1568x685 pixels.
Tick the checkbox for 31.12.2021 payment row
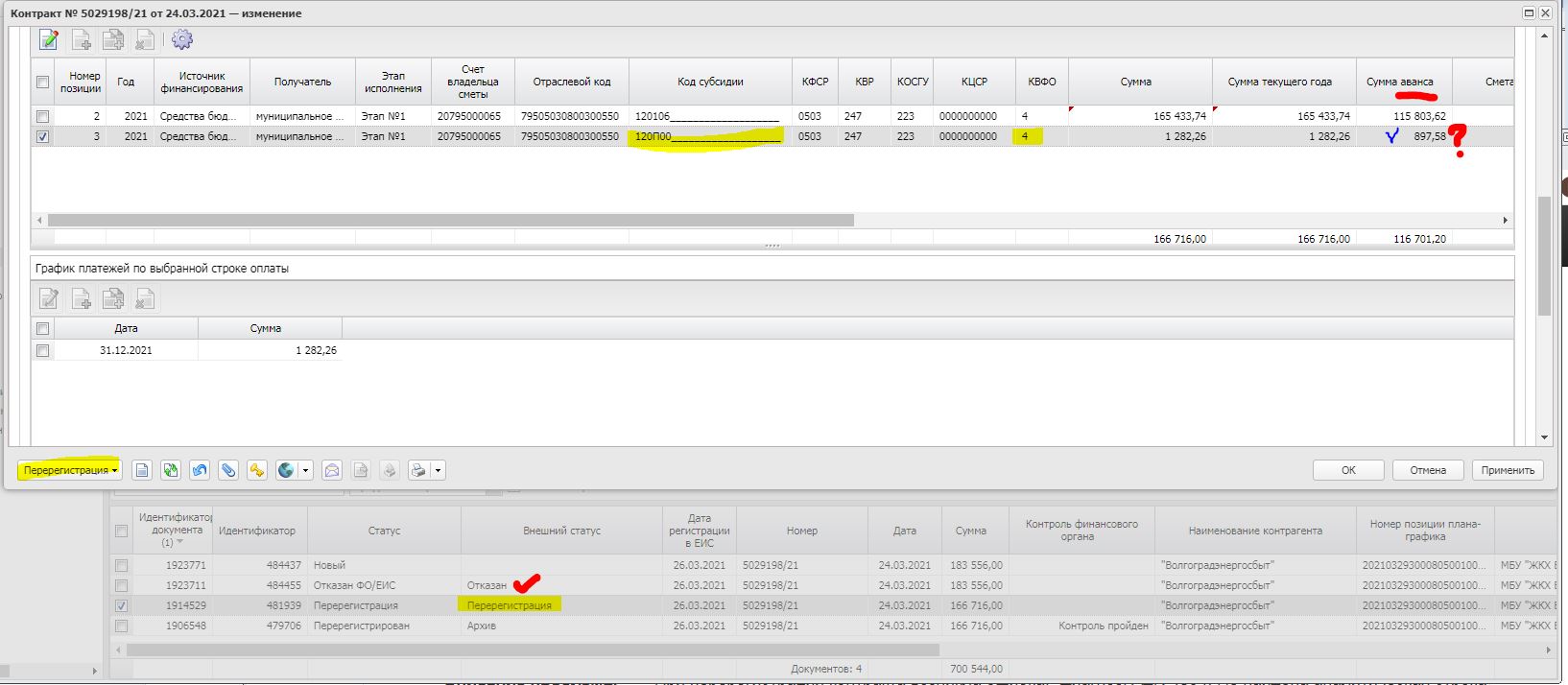tap(42, 351)
